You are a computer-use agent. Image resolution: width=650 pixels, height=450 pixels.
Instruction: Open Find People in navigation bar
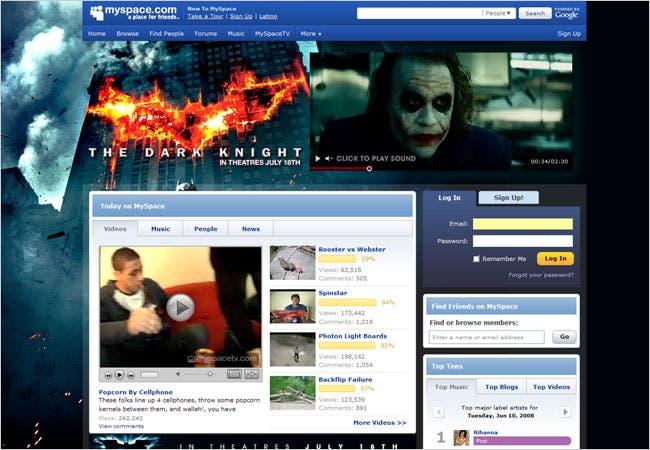click(x=167, y=34)
